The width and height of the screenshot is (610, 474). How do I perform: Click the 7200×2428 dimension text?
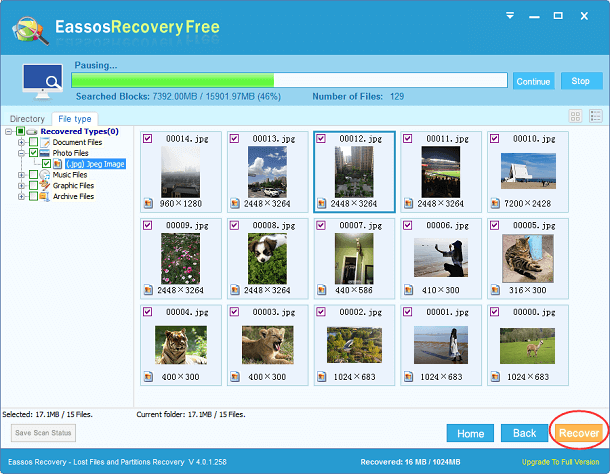point(528,204)
